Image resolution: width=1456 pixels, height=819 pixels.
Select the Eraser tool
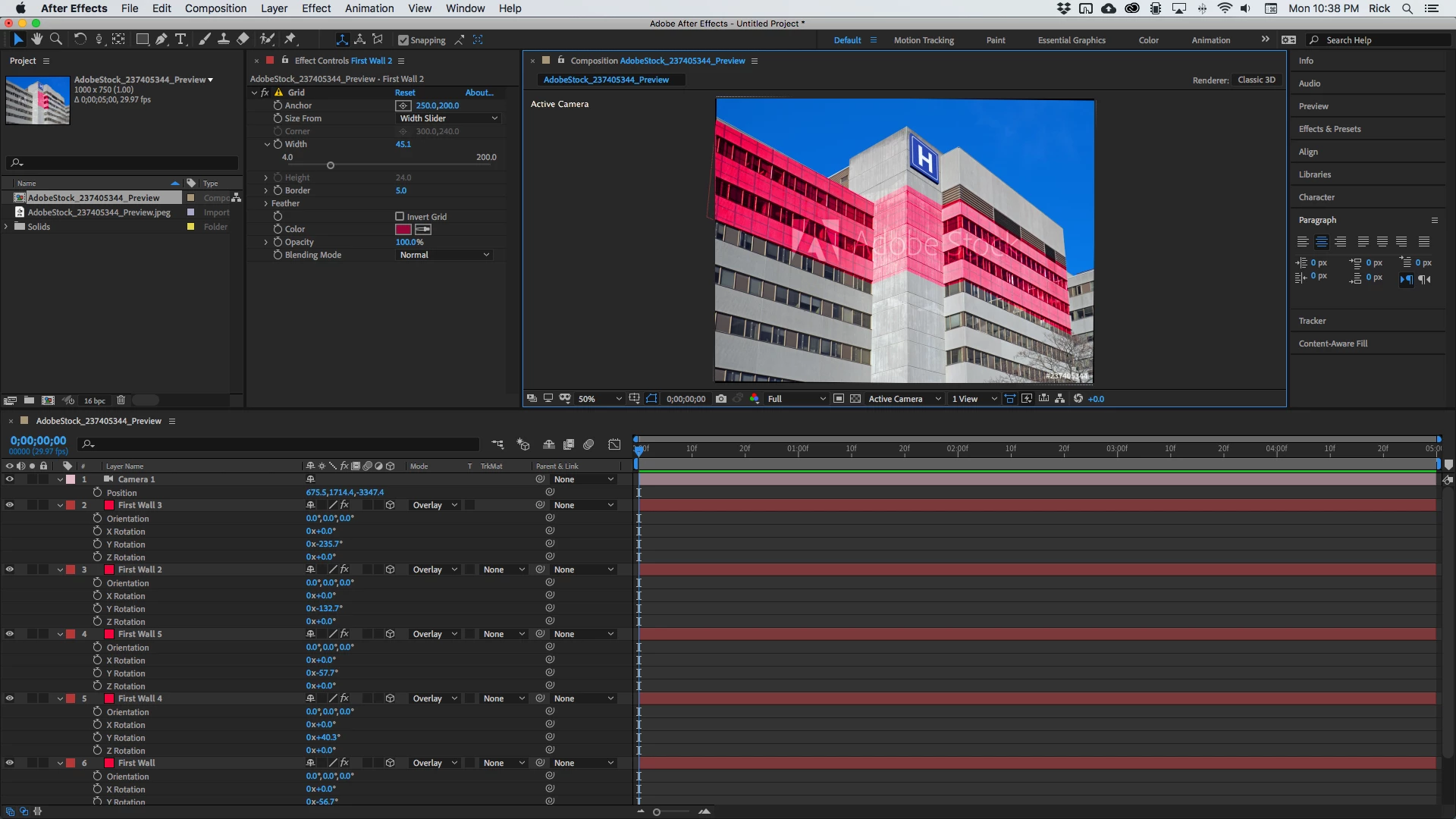tap(243, 39)
